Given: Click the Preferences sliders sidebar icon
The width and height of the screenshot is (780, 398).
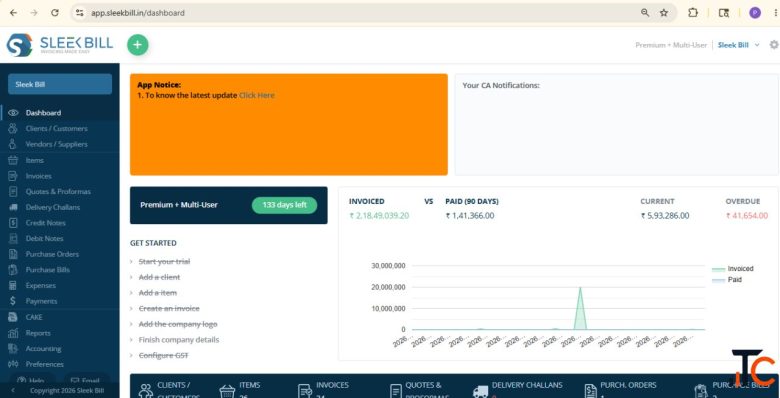Looking at the screenshot, I should click(13, 364).
